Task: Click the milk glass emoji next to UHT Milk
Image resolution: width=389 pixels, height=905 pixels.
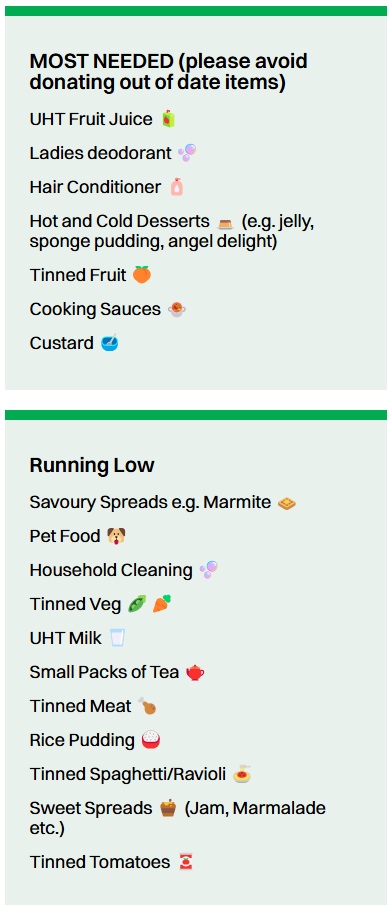Action: [x=117, y=638]
